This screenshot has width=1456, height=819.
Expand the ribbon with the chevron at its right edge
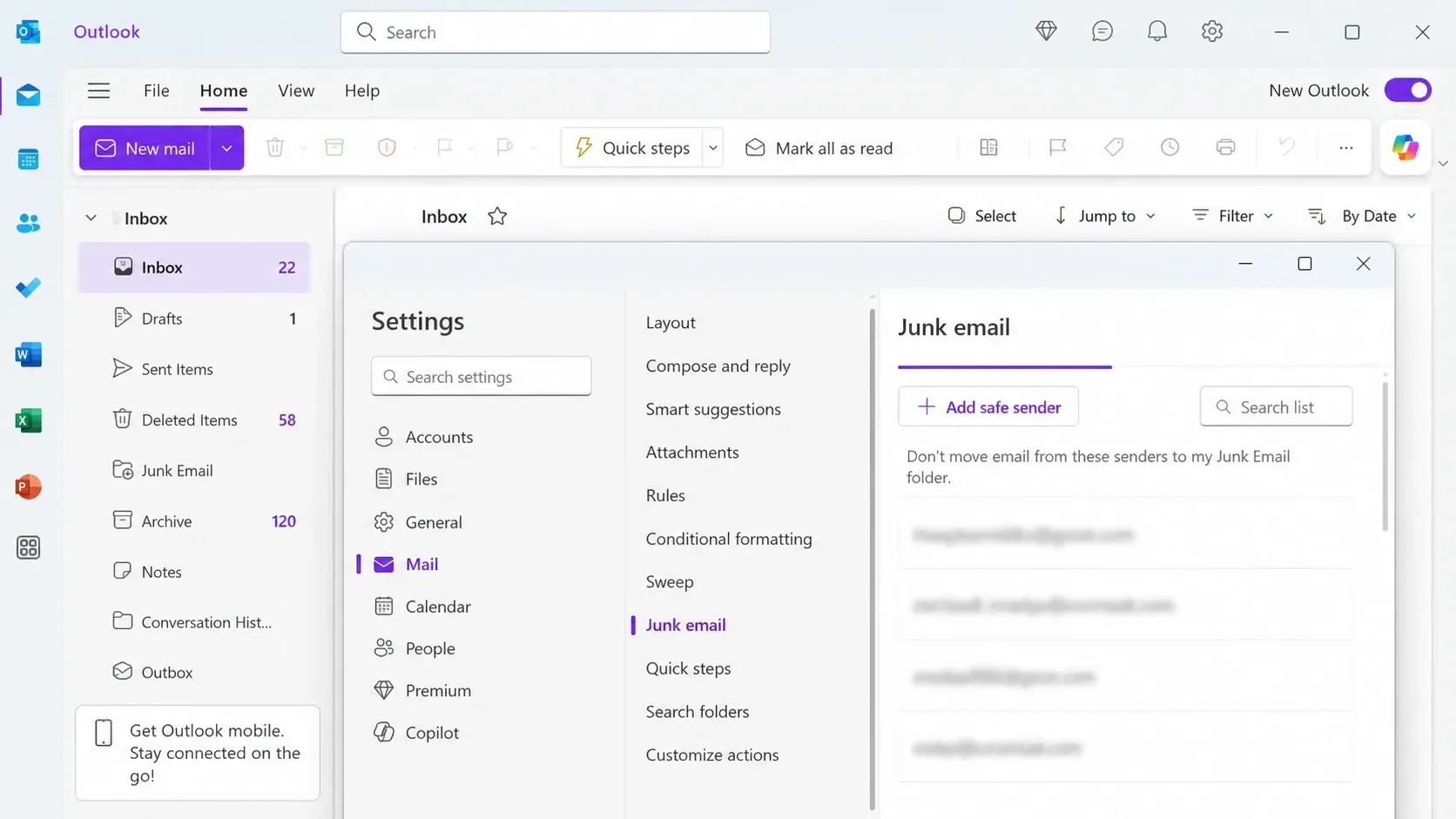[x=1443, y=163]
